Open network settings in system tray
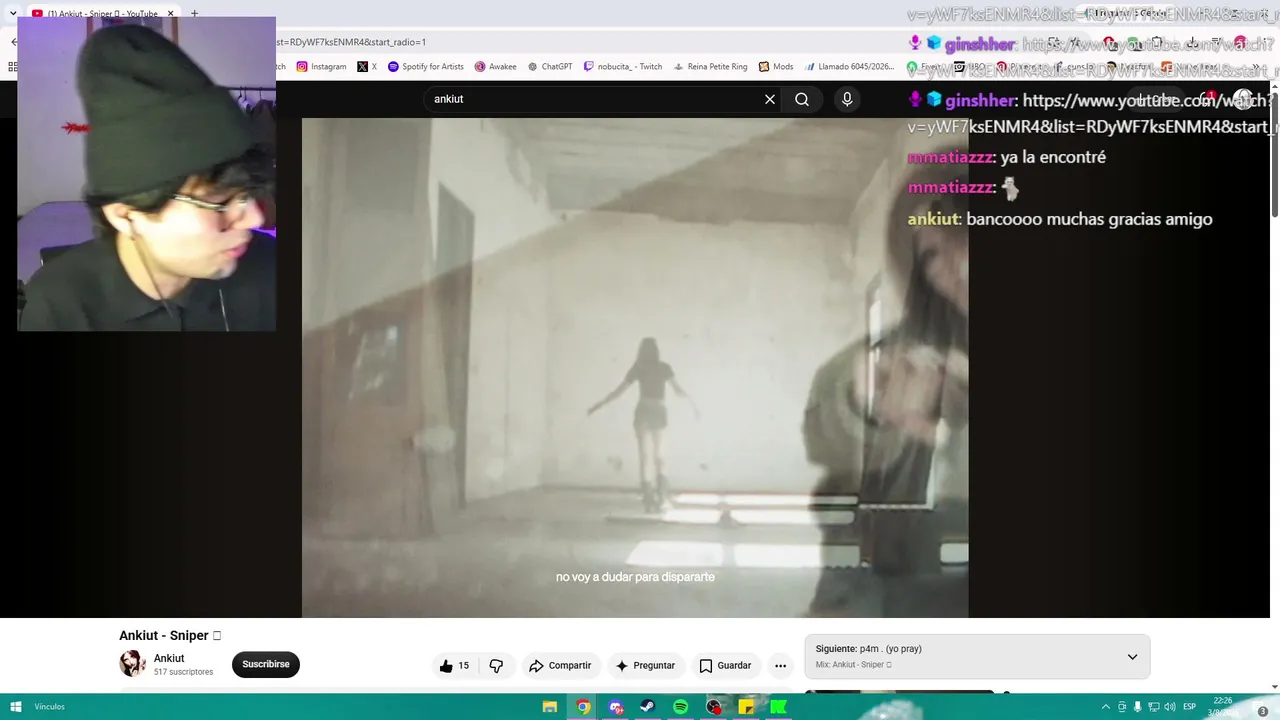Image resolution: width=1280 pixels, height=720 pixels. click(1154, 707)
